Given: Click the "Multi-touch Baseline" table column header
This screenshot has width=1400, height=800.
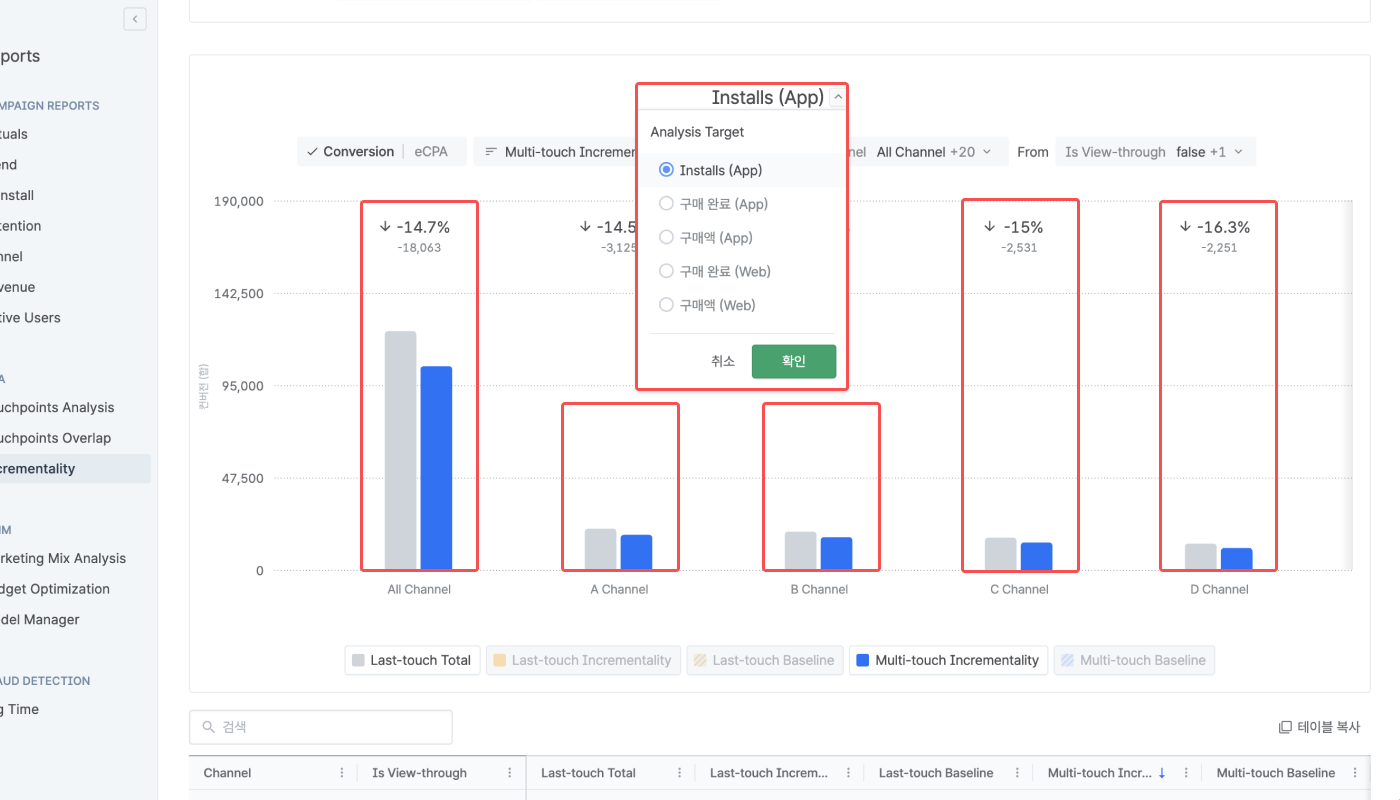Looking at the screenshot, I should coord(1276,773).
